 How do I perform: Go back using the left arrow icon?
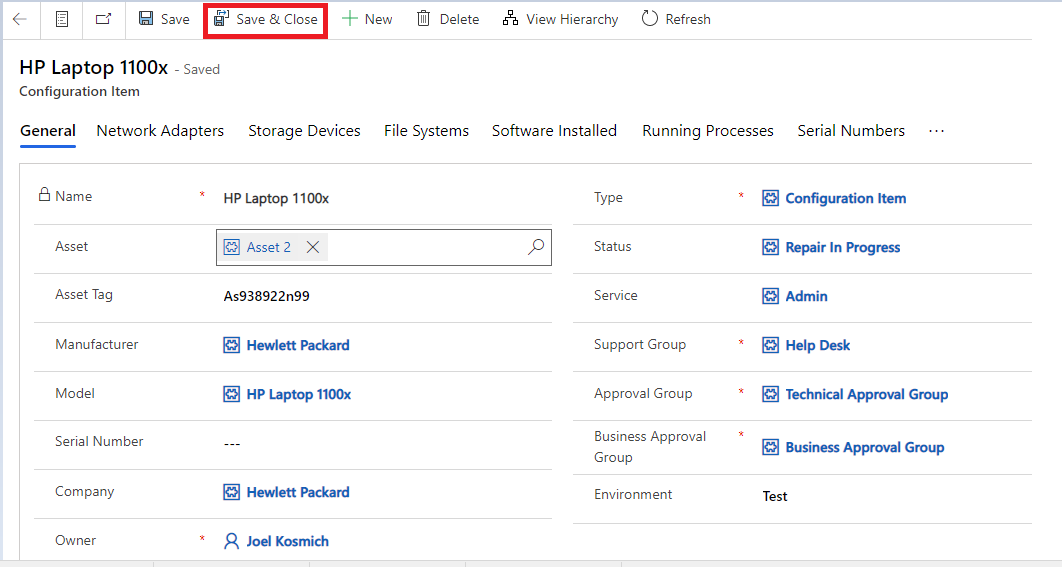[20, 19]
